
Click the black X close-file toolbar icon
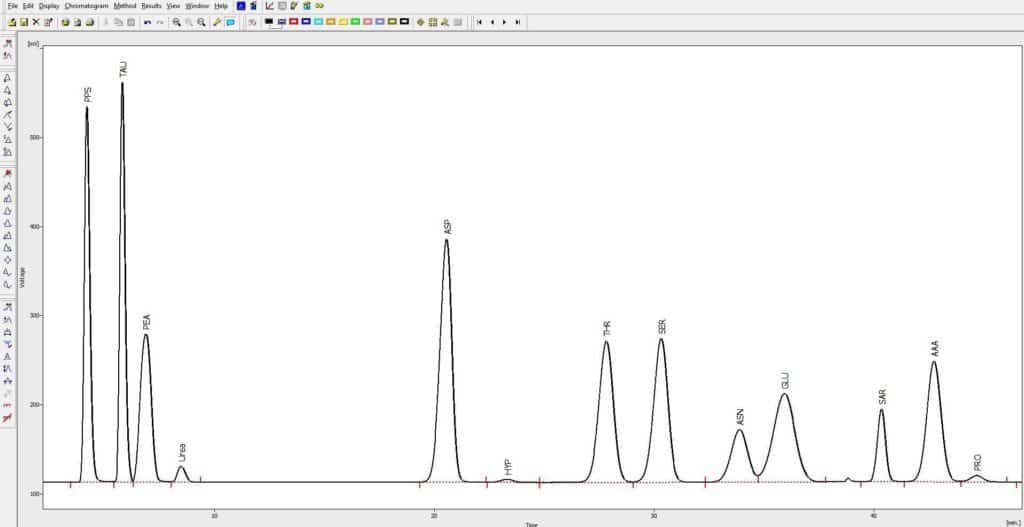(36, 22)
